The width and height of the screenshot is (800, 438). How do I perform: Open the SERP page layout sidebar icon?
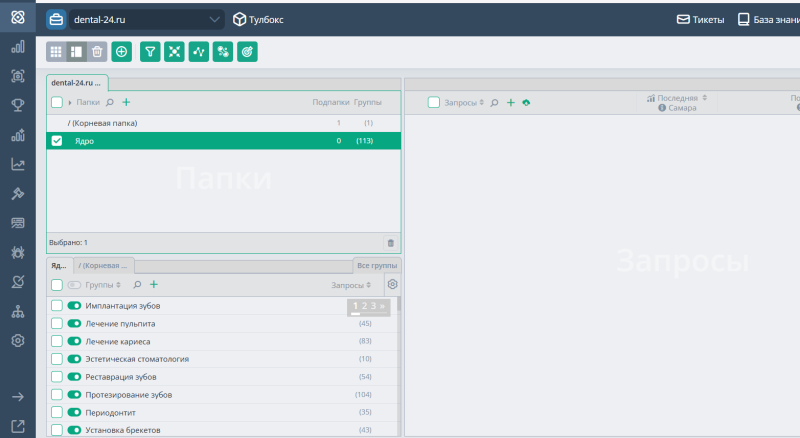pyautogui.click(x=18, y=223)
